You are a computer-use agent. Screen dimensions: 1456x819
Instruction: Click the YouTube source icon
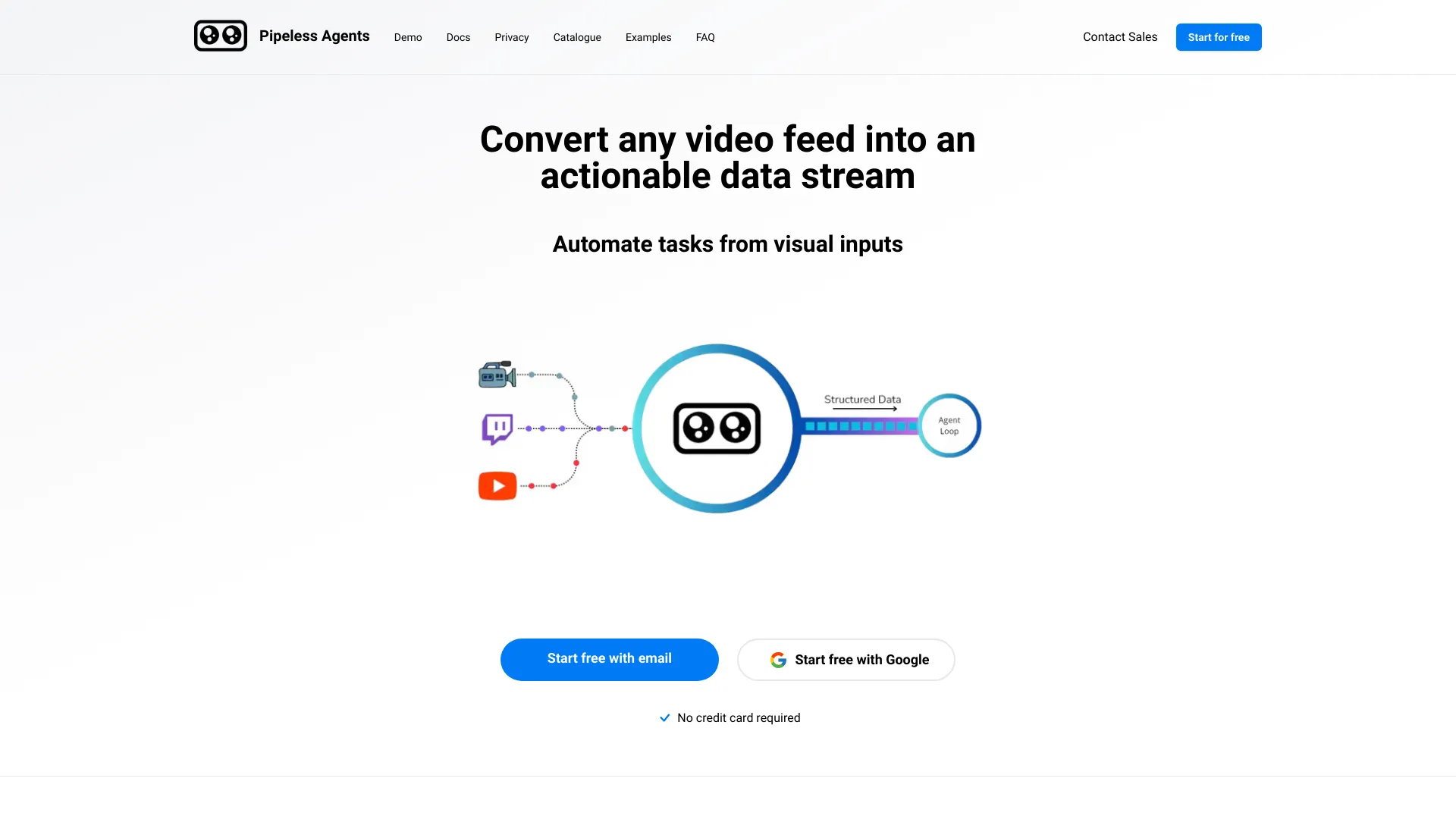coord(497,485)
